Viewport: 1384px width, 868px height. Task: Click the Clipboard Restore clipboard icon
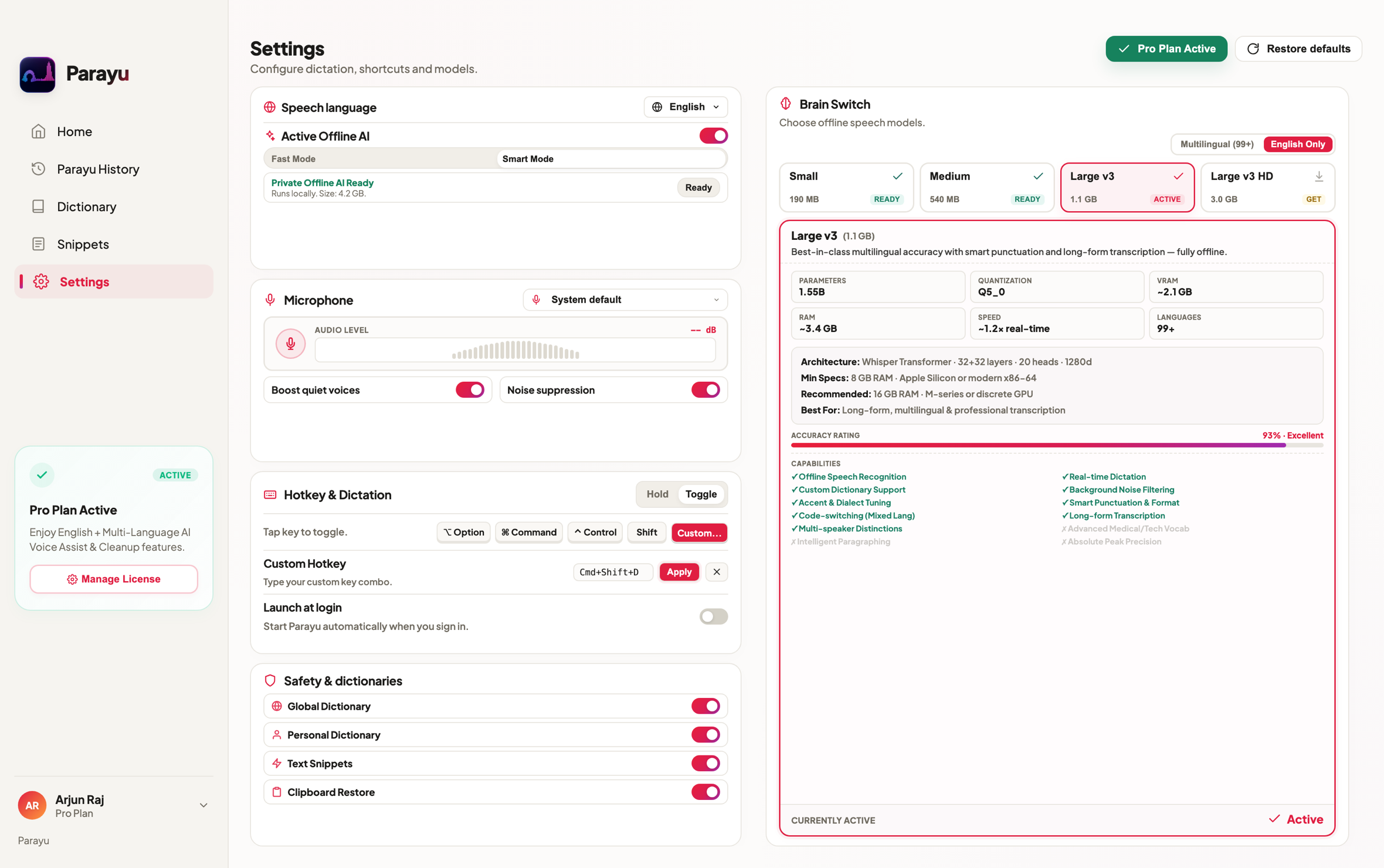pos(277,792)
